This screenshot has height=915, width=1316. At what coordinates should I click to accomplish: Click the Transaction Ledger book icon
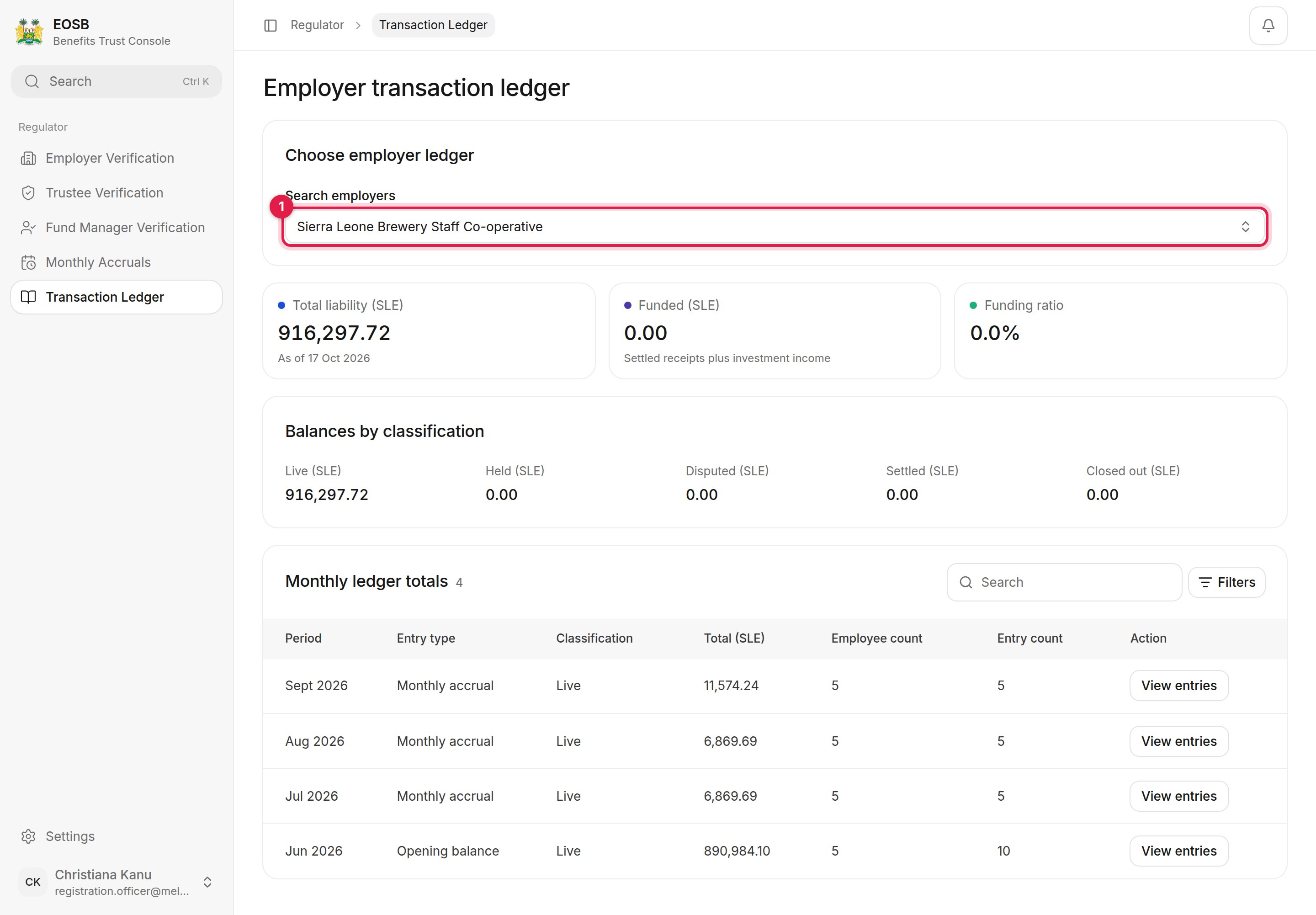click(x=28, y=297)
